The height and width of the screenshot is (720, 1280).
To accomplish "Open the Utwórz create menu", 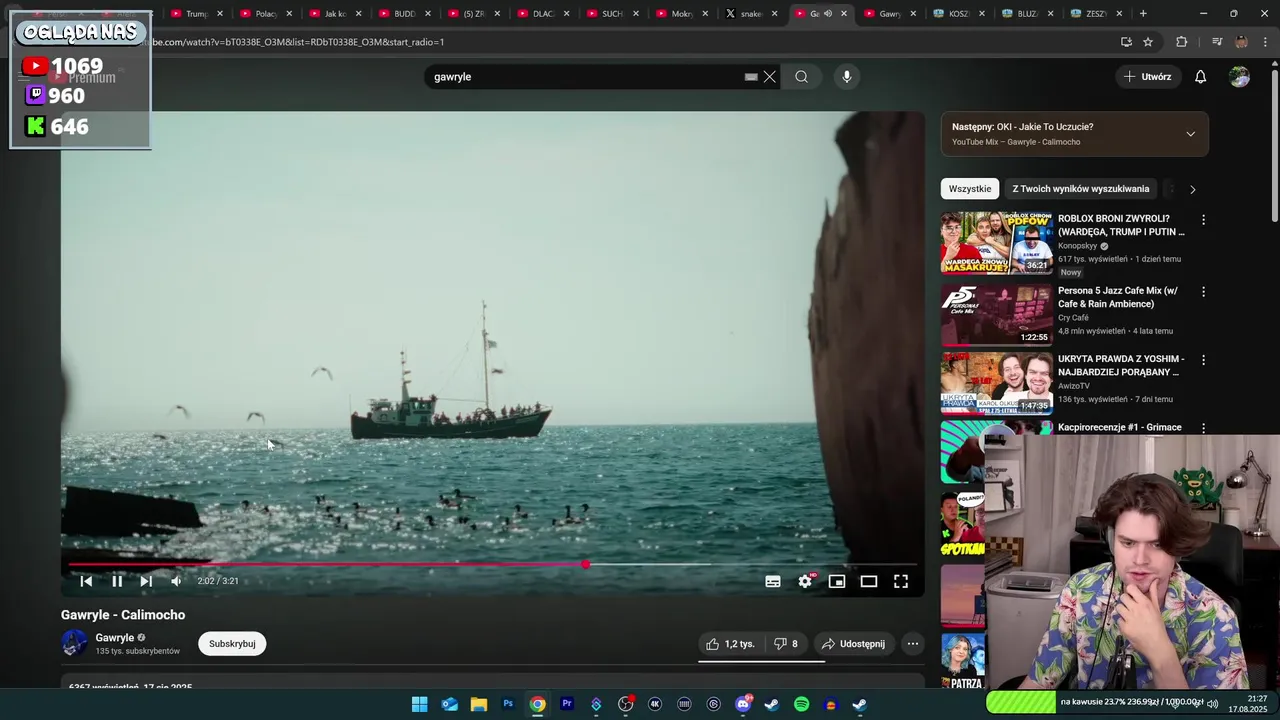I will 1147,77.
